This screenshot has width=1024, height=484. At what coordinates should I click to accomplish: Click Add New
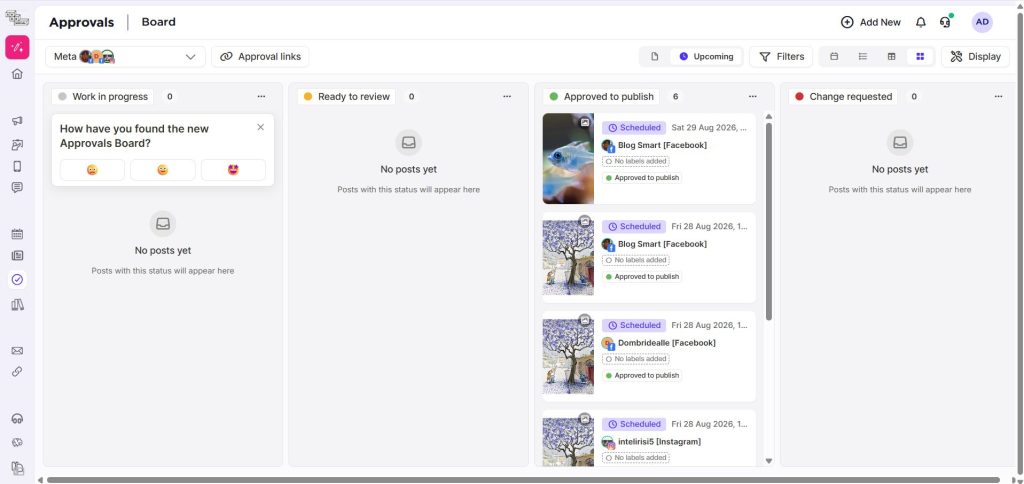pyautogui.click(x=871, y=22)
